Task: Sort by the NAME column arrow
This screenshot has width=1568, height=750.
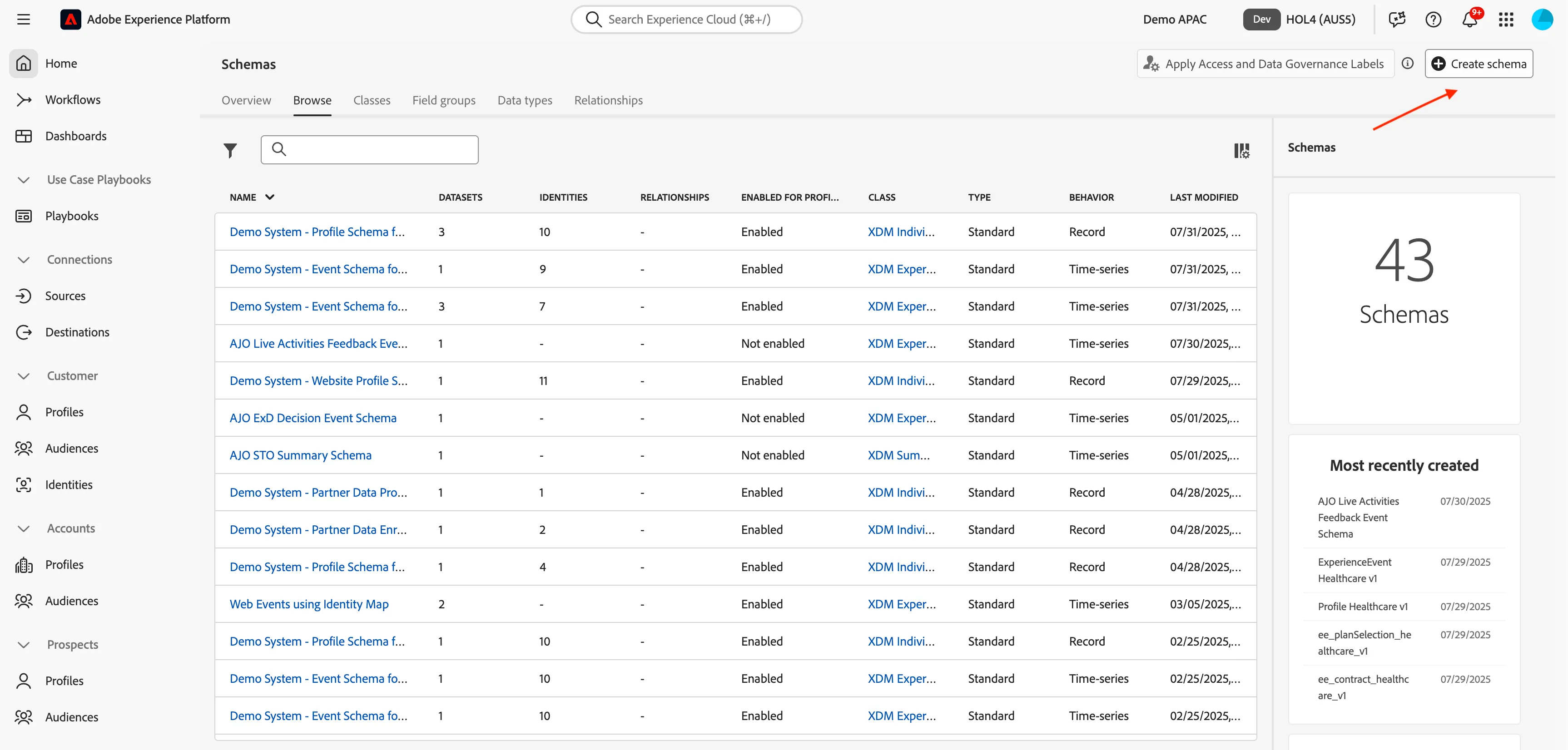Action: [x=270, y=197]
